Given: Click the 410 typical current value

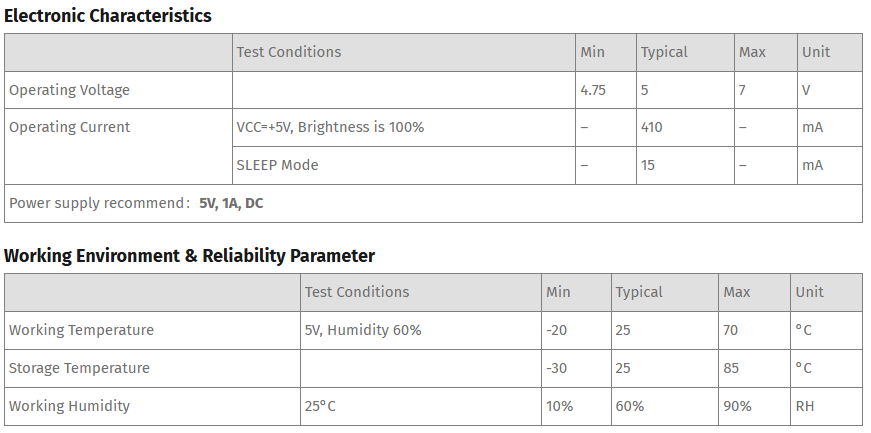Looking at the screenshot, I should (x=651, y=127).
